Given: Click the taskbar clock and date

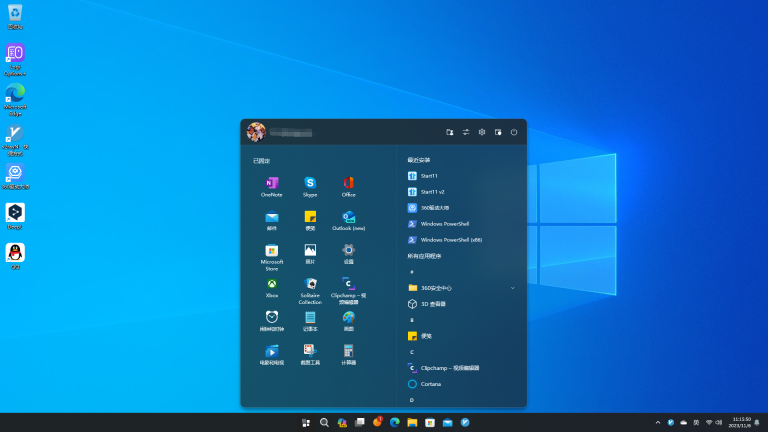Looking at the screenshot, I should click(741, 423).
